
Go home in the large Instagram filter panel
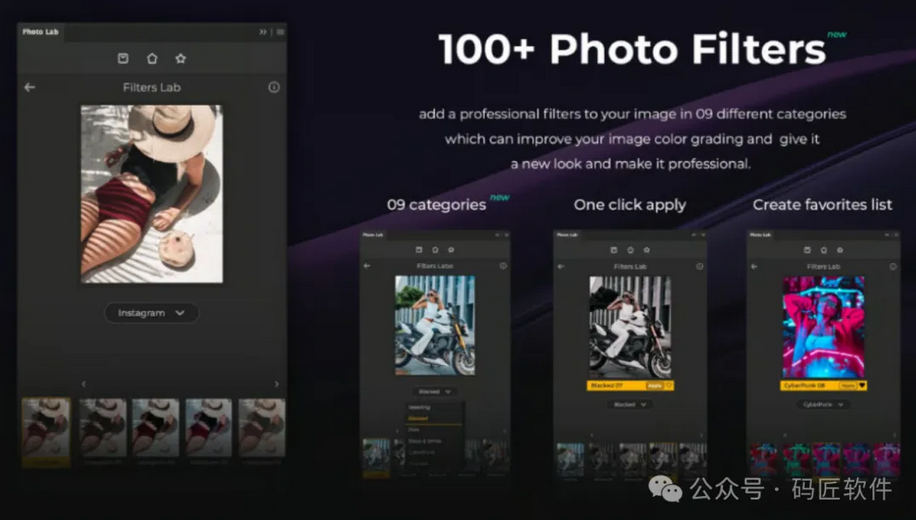tap(152, 58)
